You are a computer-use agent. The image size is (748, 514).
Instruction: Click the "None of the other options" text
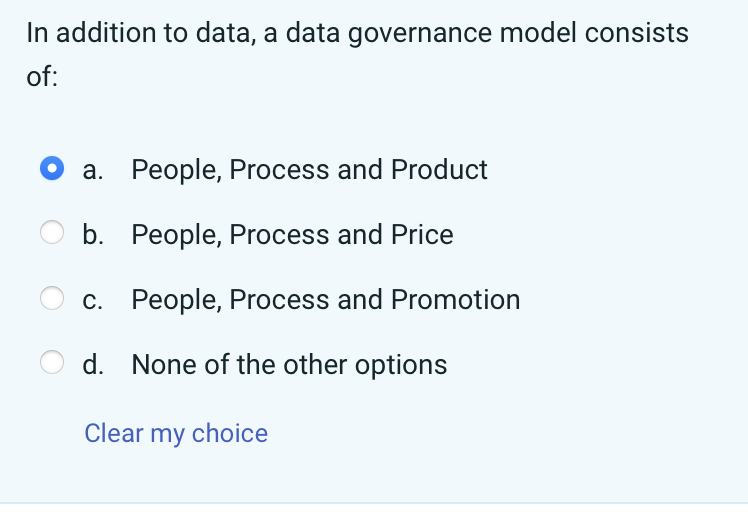click(x=289, y=364)
